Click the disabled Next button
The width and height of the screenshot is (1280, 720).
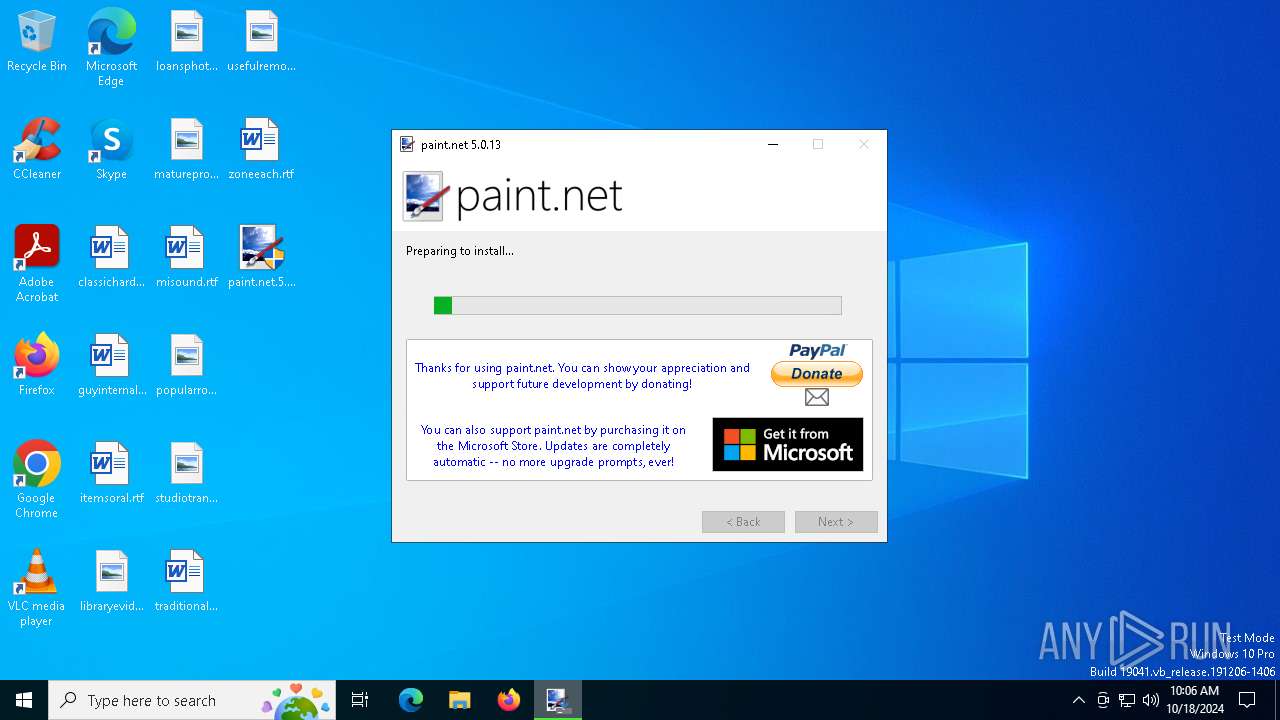pyautogui.click(x=836, y=522)
